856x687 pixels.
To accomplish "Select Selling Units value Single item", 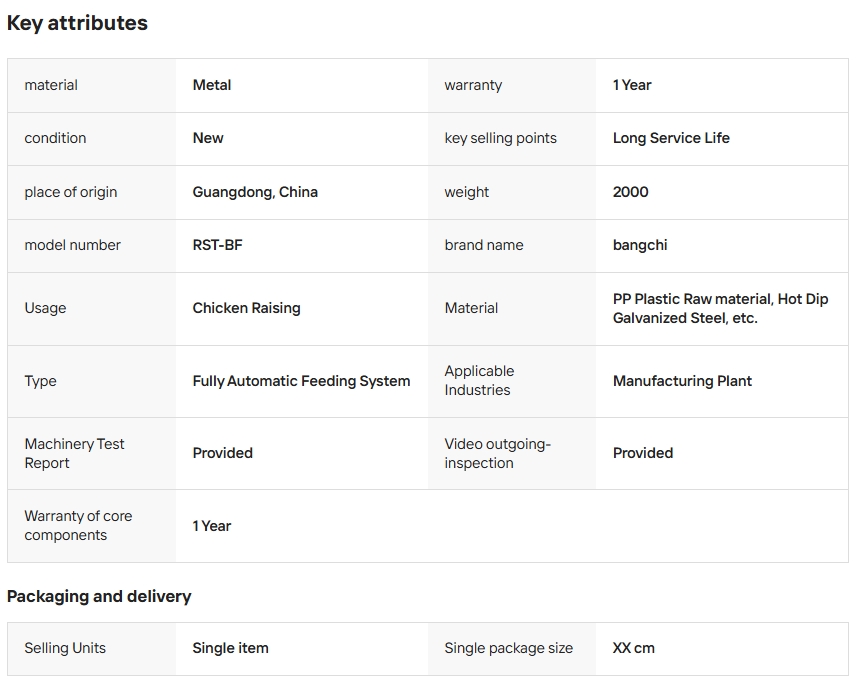I will click(230, 648).
